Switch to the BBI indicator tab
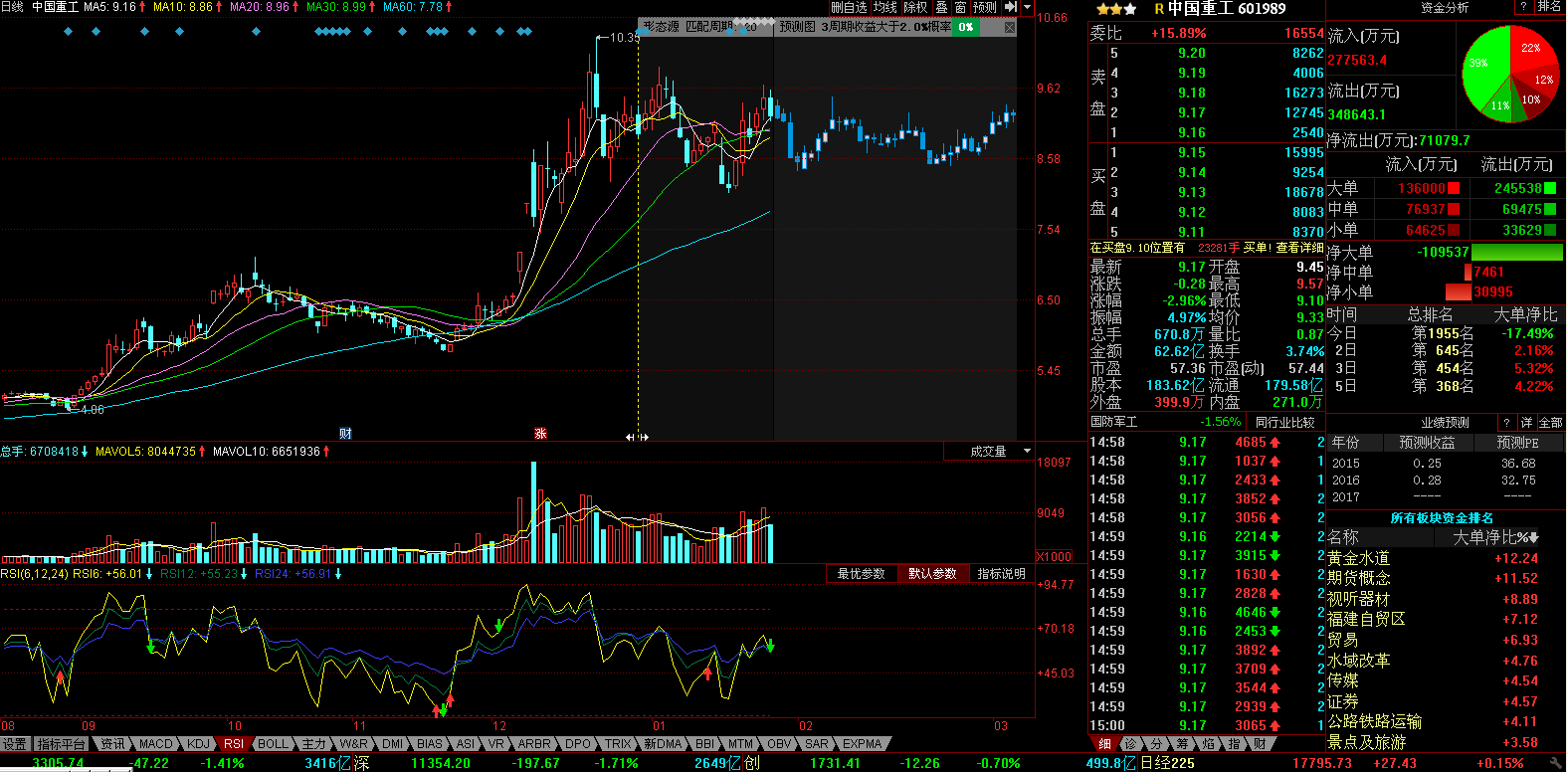The height and width of the screenshot is (772, 1568). pyautogui.click(x=704, y=744)
